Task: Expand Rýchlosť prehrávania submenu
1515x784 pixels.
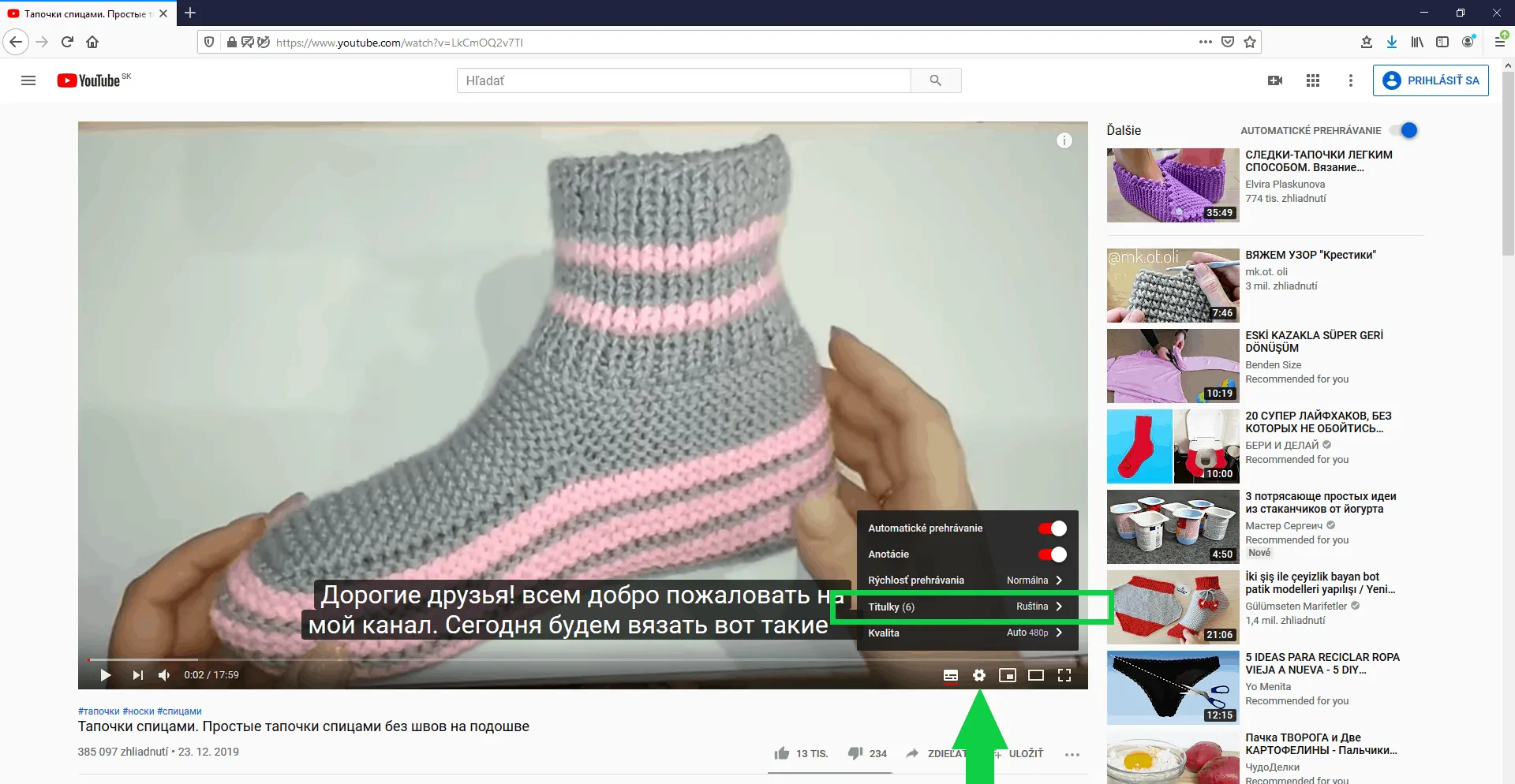Action: 967,581
